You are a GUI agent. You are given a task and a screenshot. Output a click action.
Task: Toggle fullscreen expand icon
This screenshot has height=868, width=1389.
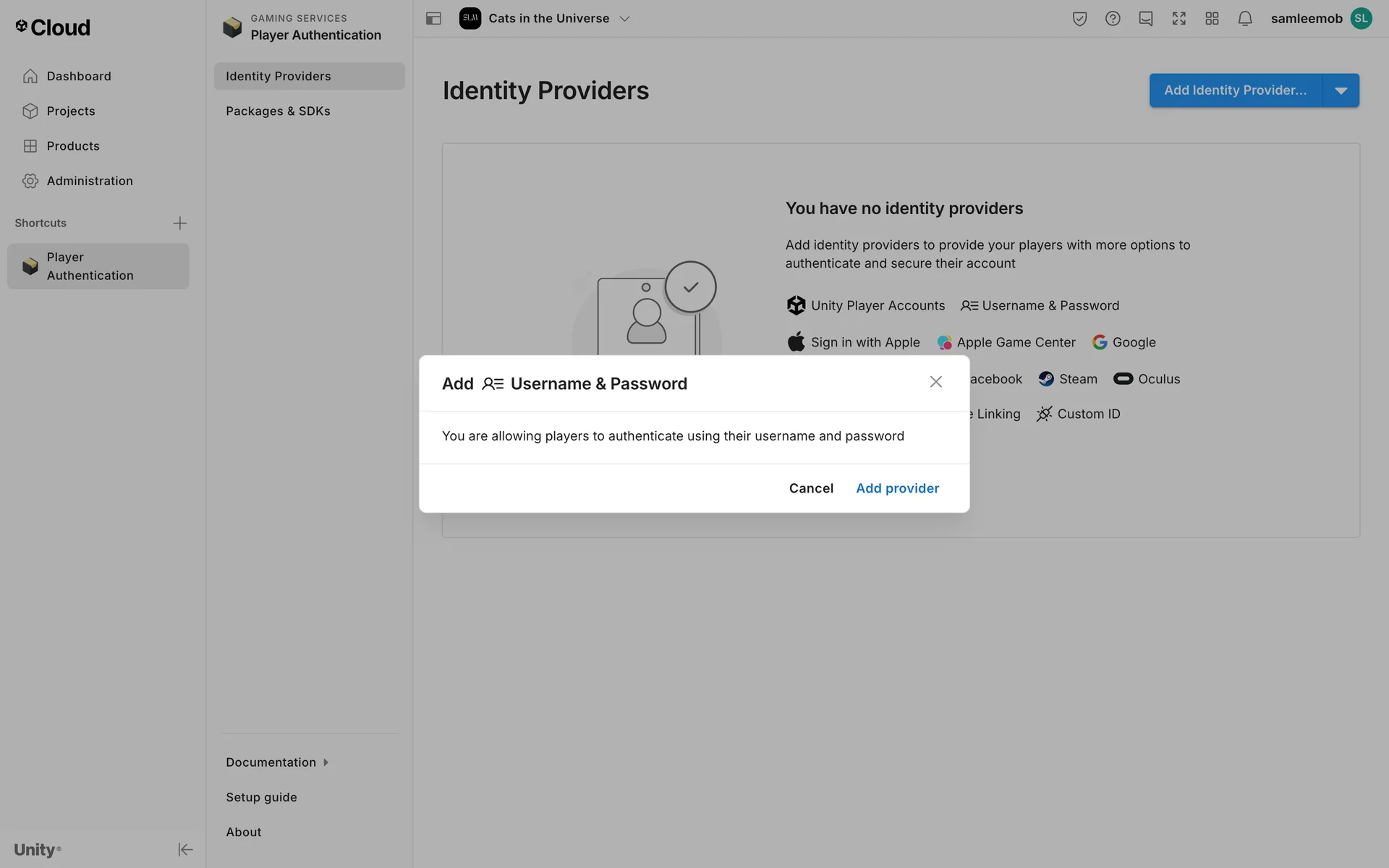click(1179, 19)
